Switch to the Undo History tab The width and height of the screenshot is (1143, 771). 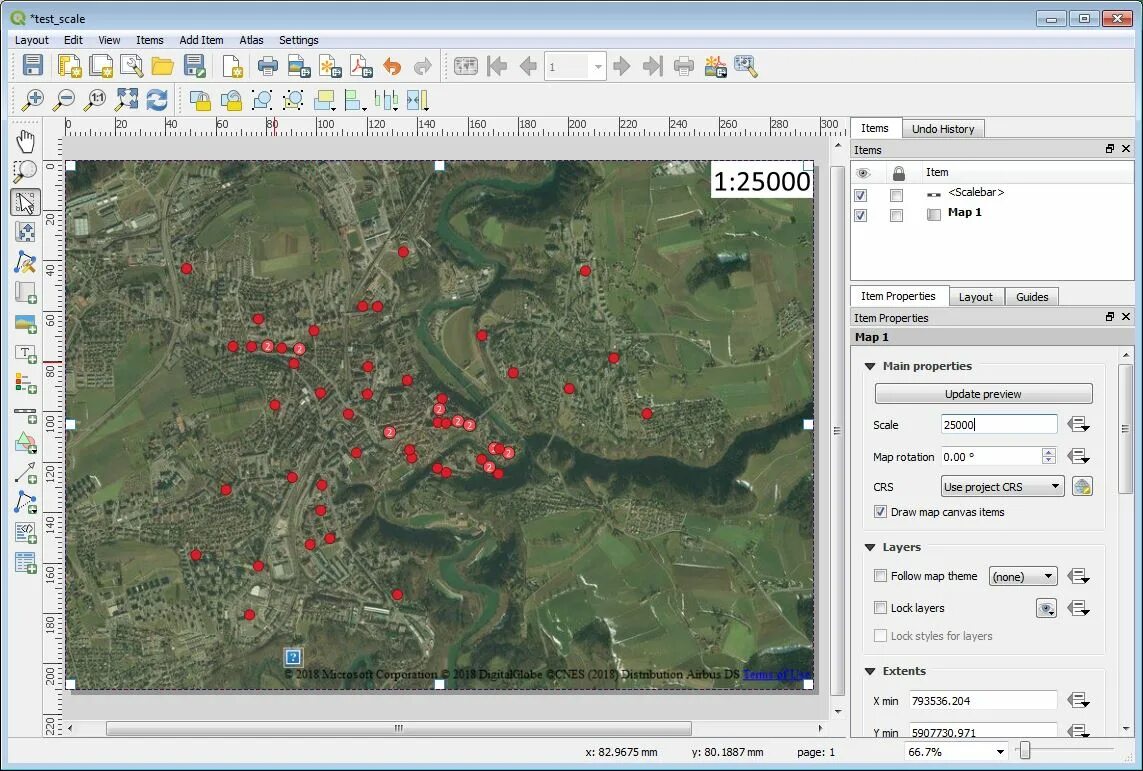click(x=943, y=128)
